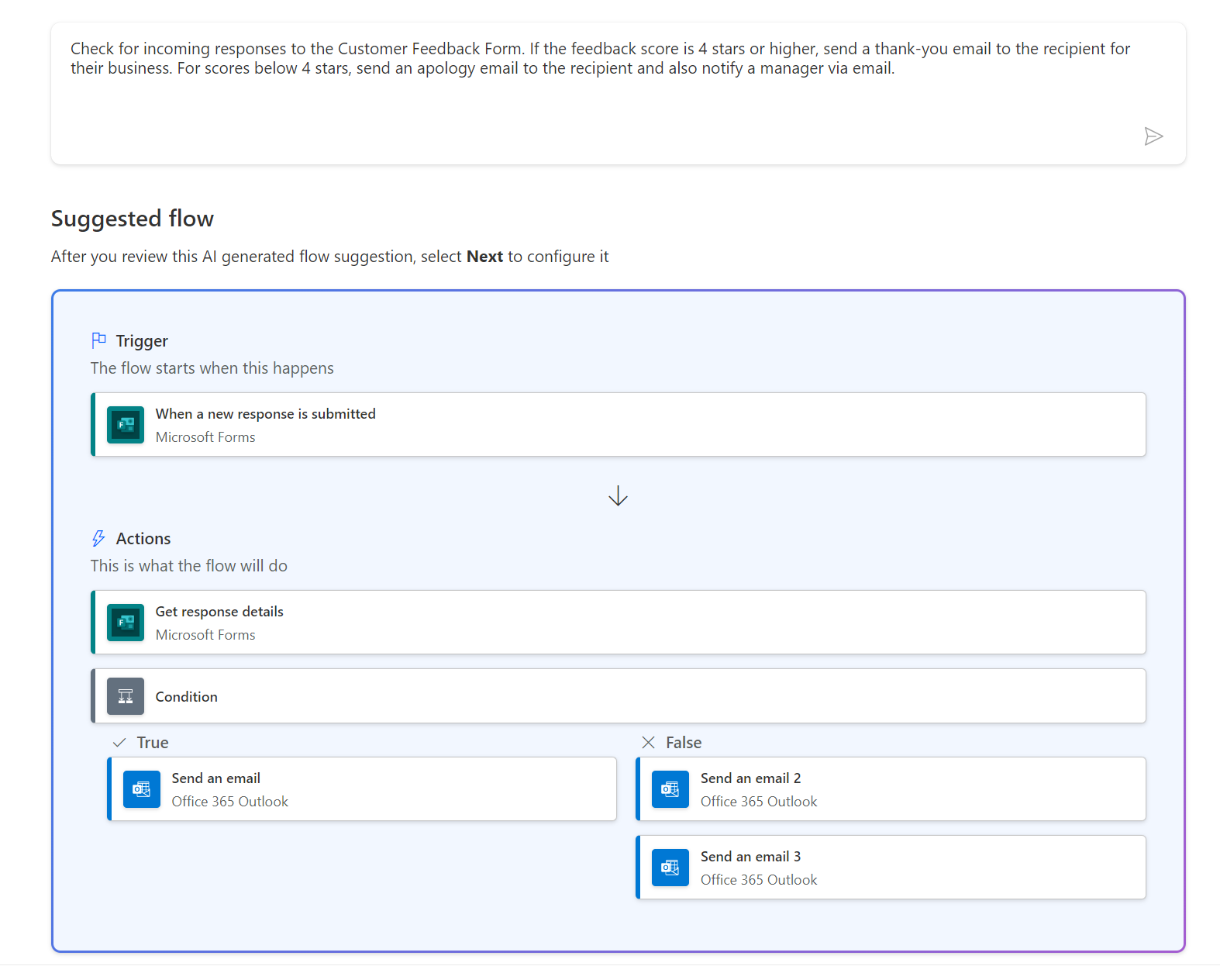Click the Actions lightning bolt icon
Screen dimensions: 1220x980
(x=98, y=538)
